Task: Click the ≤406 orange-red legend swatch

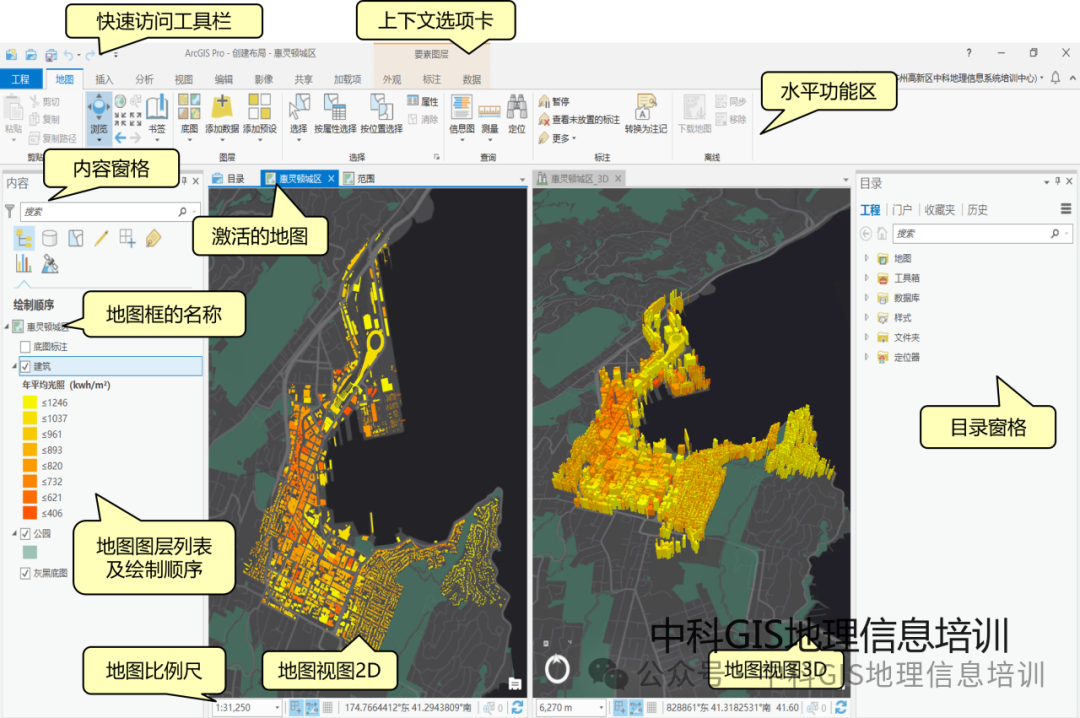Action: pyautogui.click(x=30, y=513)
